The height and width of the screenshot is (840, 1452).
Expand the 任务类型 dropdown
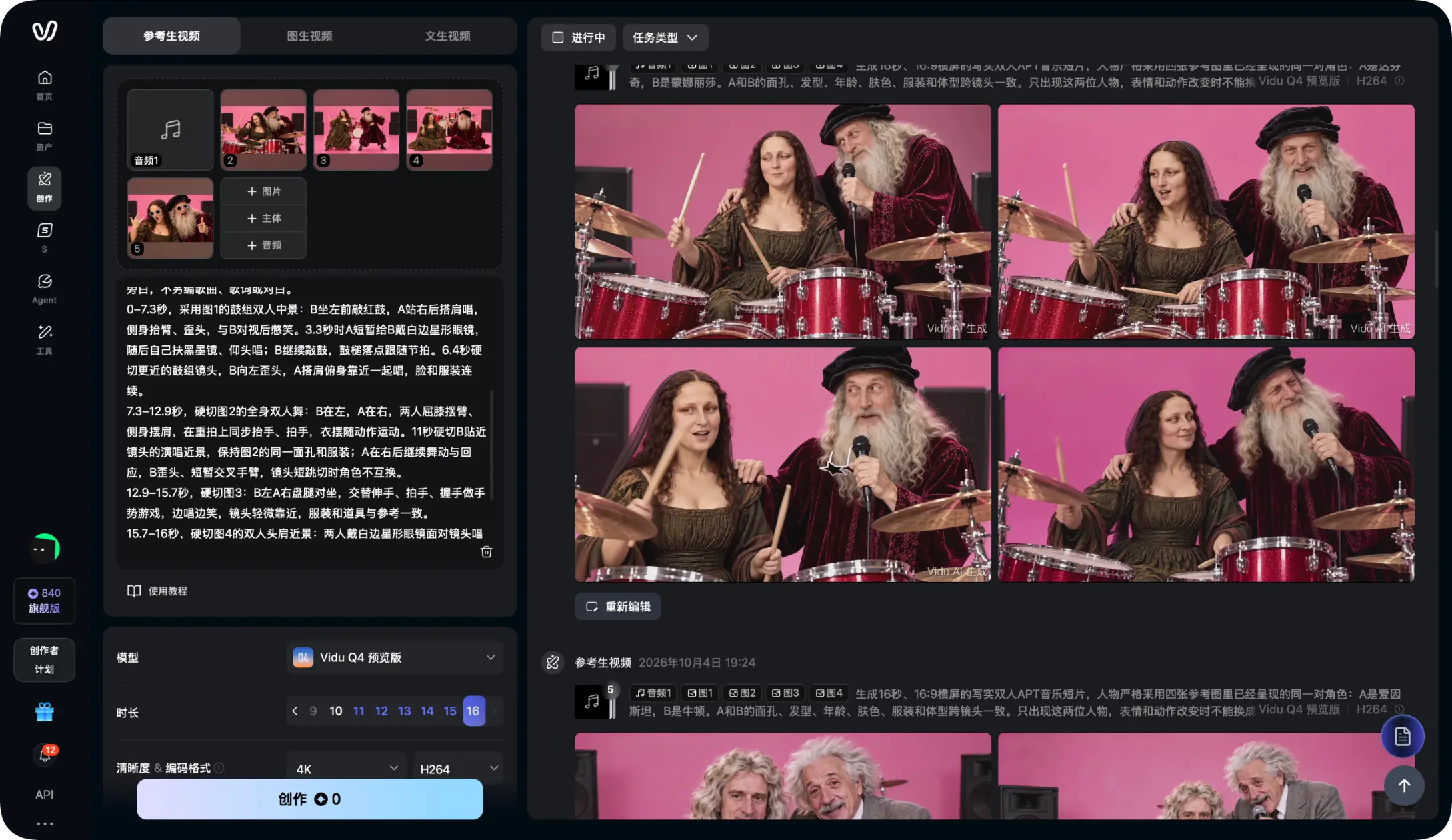pos(665,37)
